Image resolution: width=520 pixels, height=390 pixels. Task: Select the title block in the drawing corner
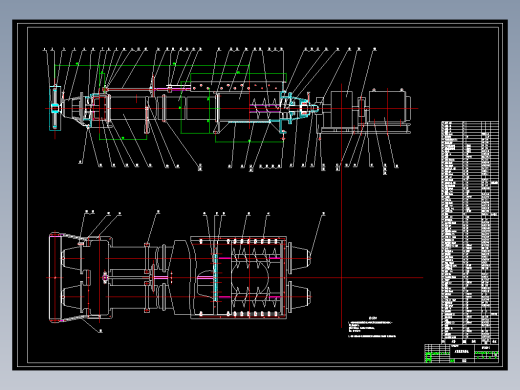[x=462, y=353]
